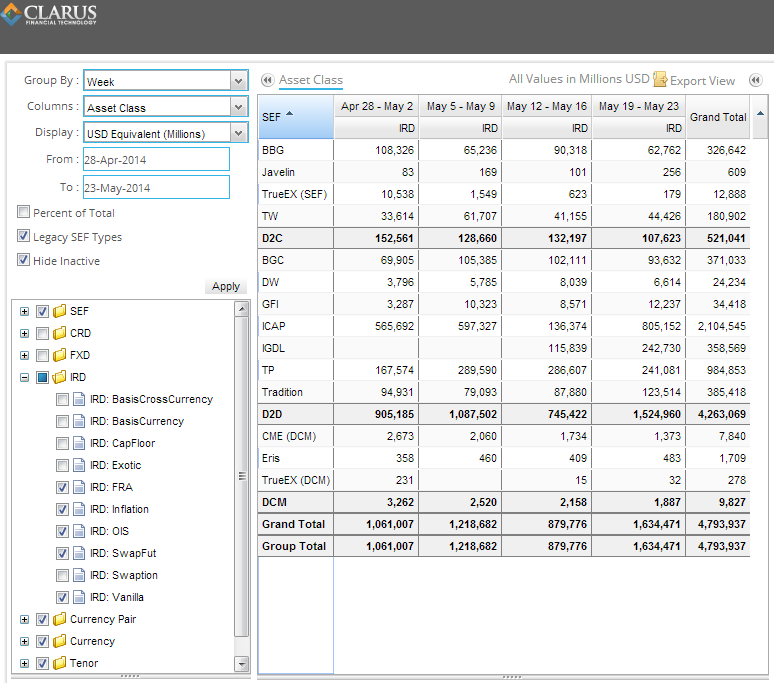
Task: Click the Tradition row label
Action: (x=282, y=392)
